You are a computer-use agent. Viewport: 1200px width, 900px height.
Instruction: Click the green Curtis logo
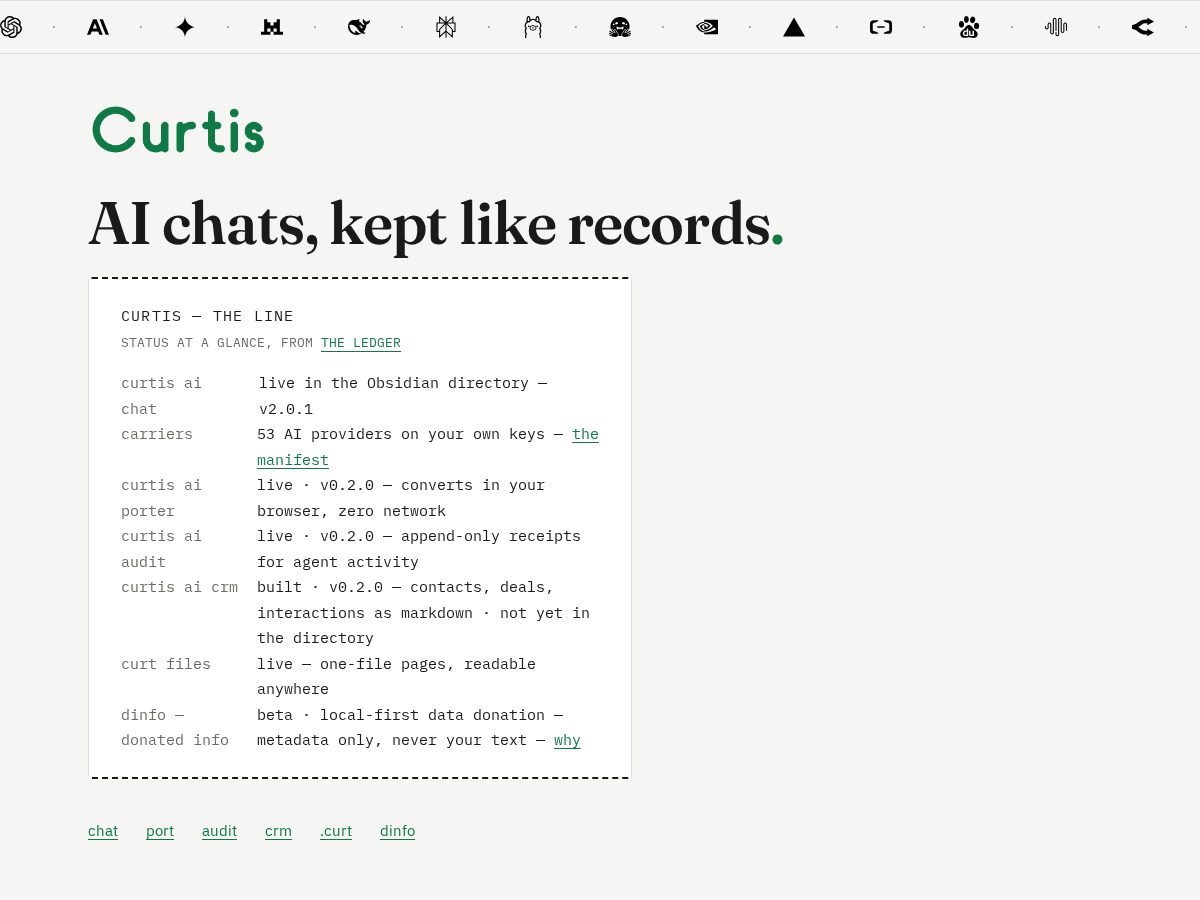coord(178,131)
